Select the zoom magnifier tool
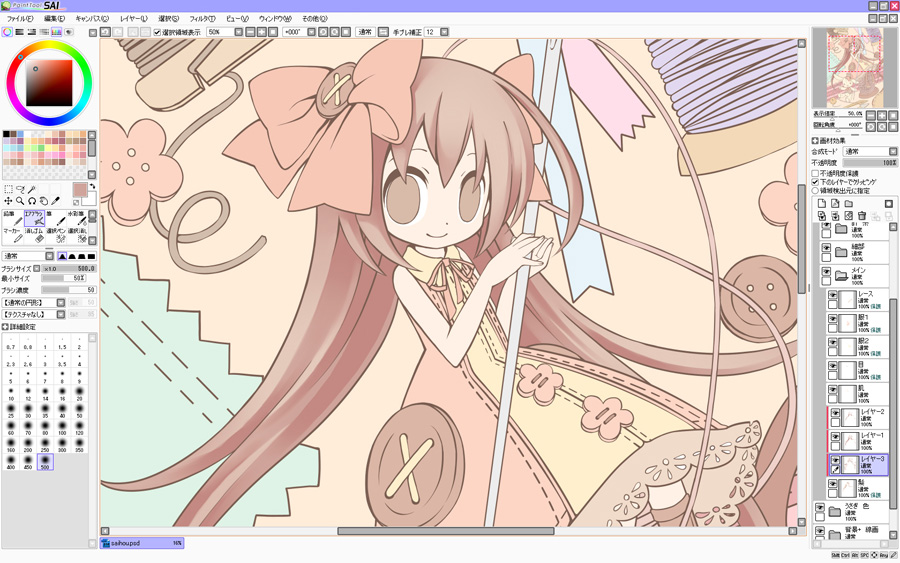The image size is (900, 563). point(20,201)
